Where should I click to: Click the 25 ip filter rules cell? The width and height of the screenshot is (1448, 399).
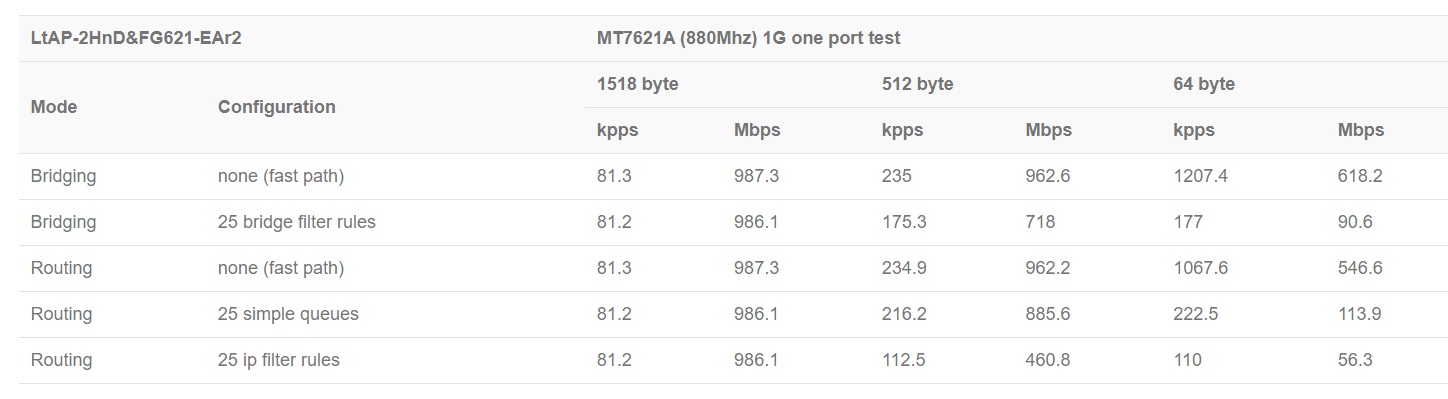point(279,360)
